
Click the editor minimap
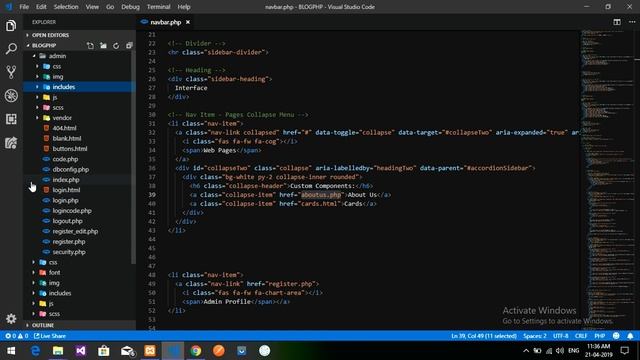click(607, 180)
